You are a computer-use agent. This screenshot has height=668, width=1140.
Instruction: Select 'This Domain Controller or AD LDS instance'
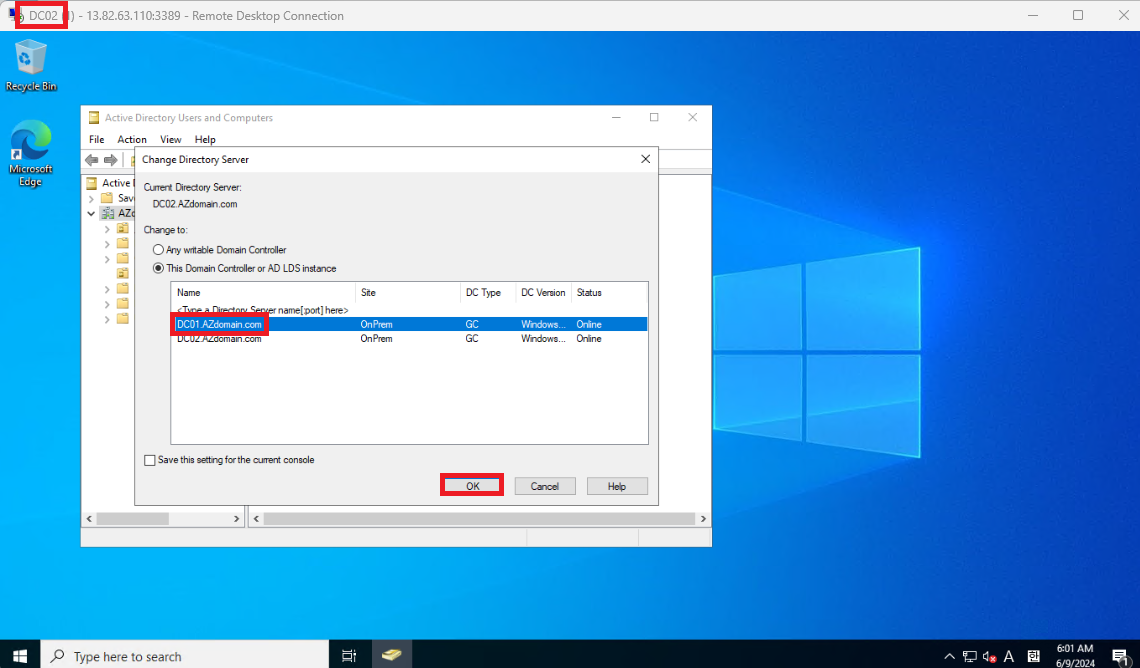pos(158,268)
